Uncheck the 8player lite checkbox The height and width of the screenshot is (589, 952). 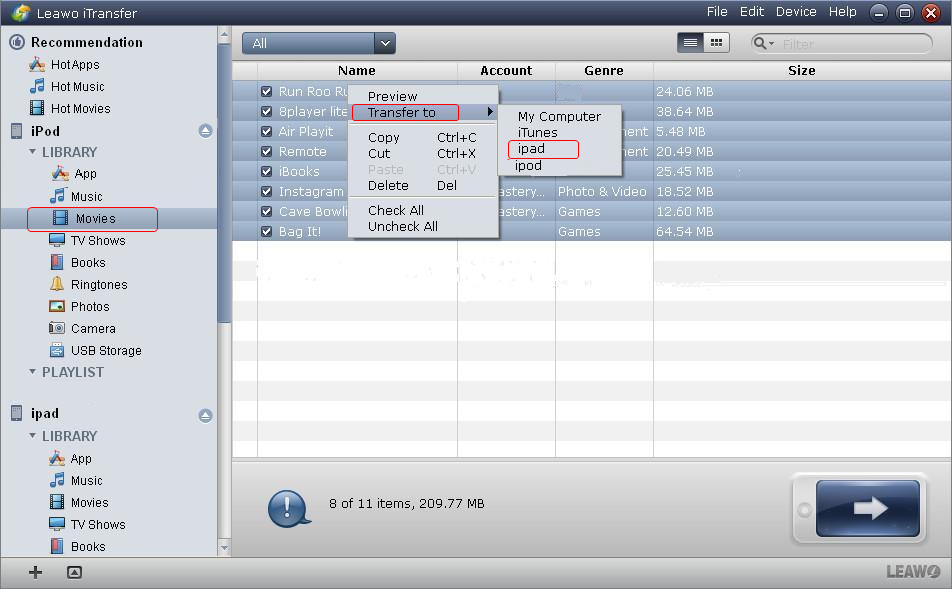point(266,111)
